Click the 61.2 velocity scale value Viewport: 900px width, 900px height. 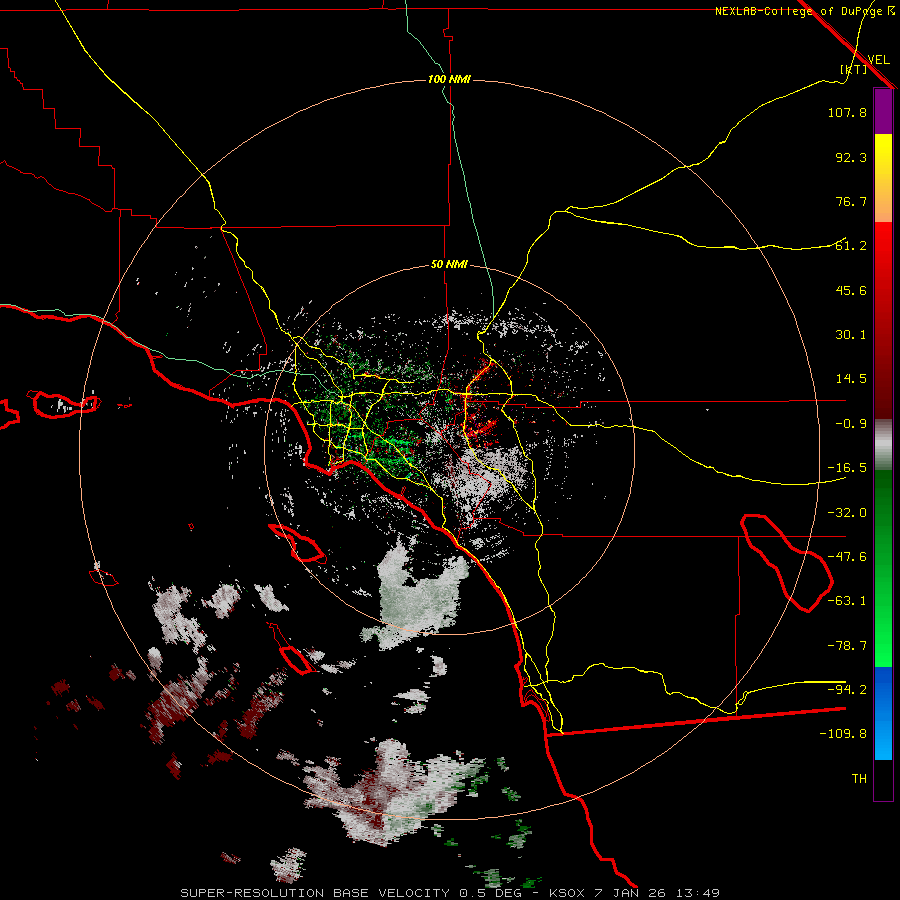coord(851,246)
